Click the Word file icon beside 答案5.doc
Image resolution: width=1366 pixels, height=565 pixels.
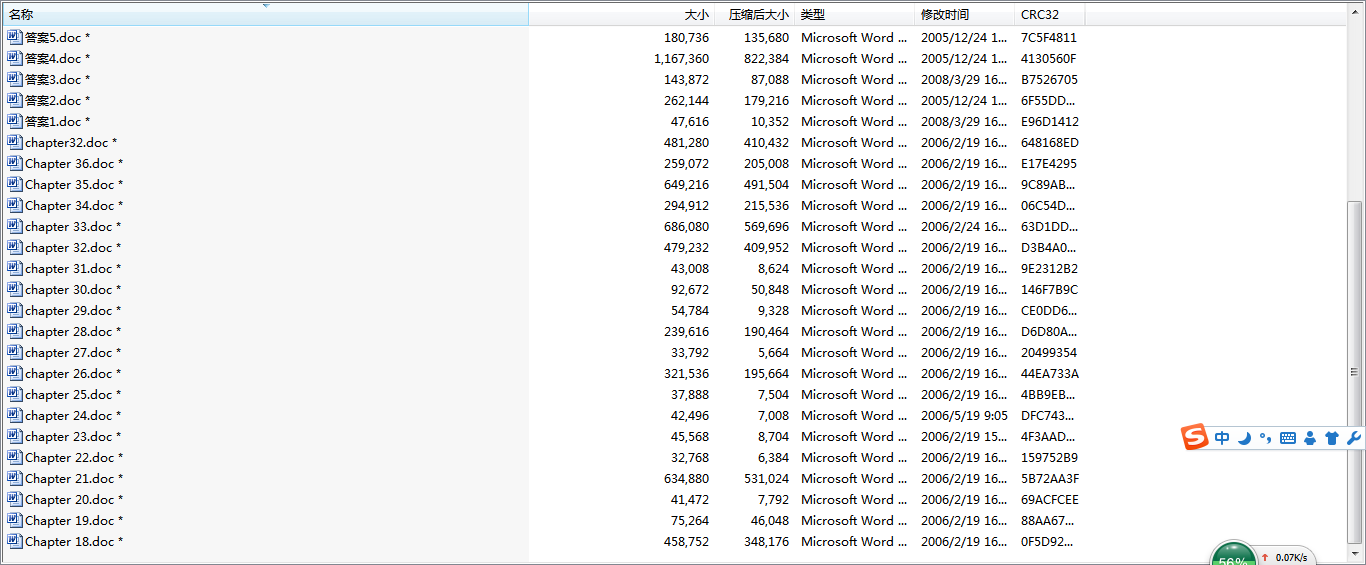(x=14, y=37)
